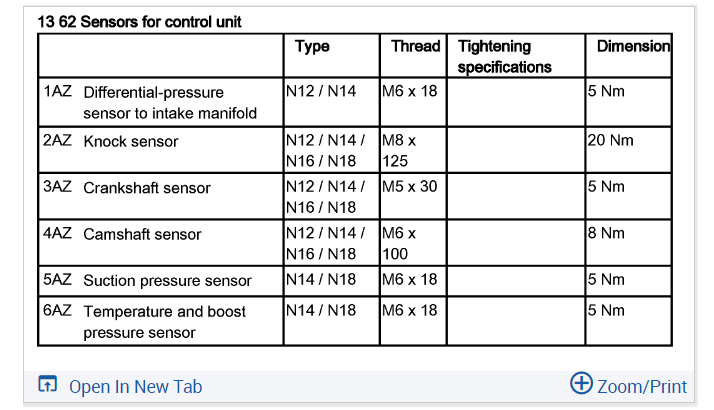This screenshot has width=714, height=410.
Task: Click the Tightening specifications column header
Action: (x=504, y=57)
